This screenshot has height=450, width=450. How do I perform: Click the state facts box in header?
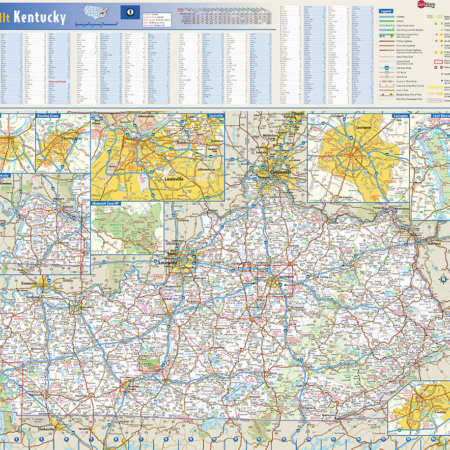(x=157, y=20)
